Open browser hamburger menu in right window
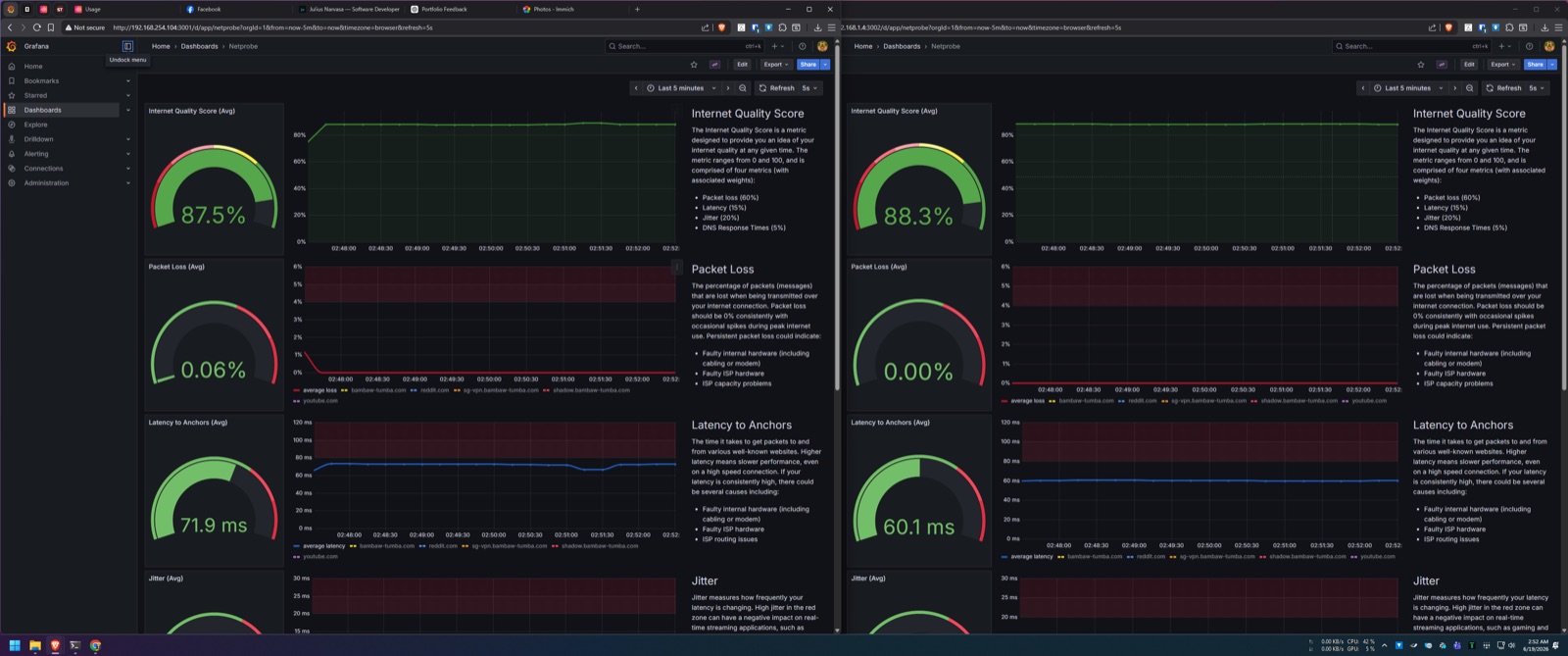Screen dimensions: 1568x656 [1559, 27]
